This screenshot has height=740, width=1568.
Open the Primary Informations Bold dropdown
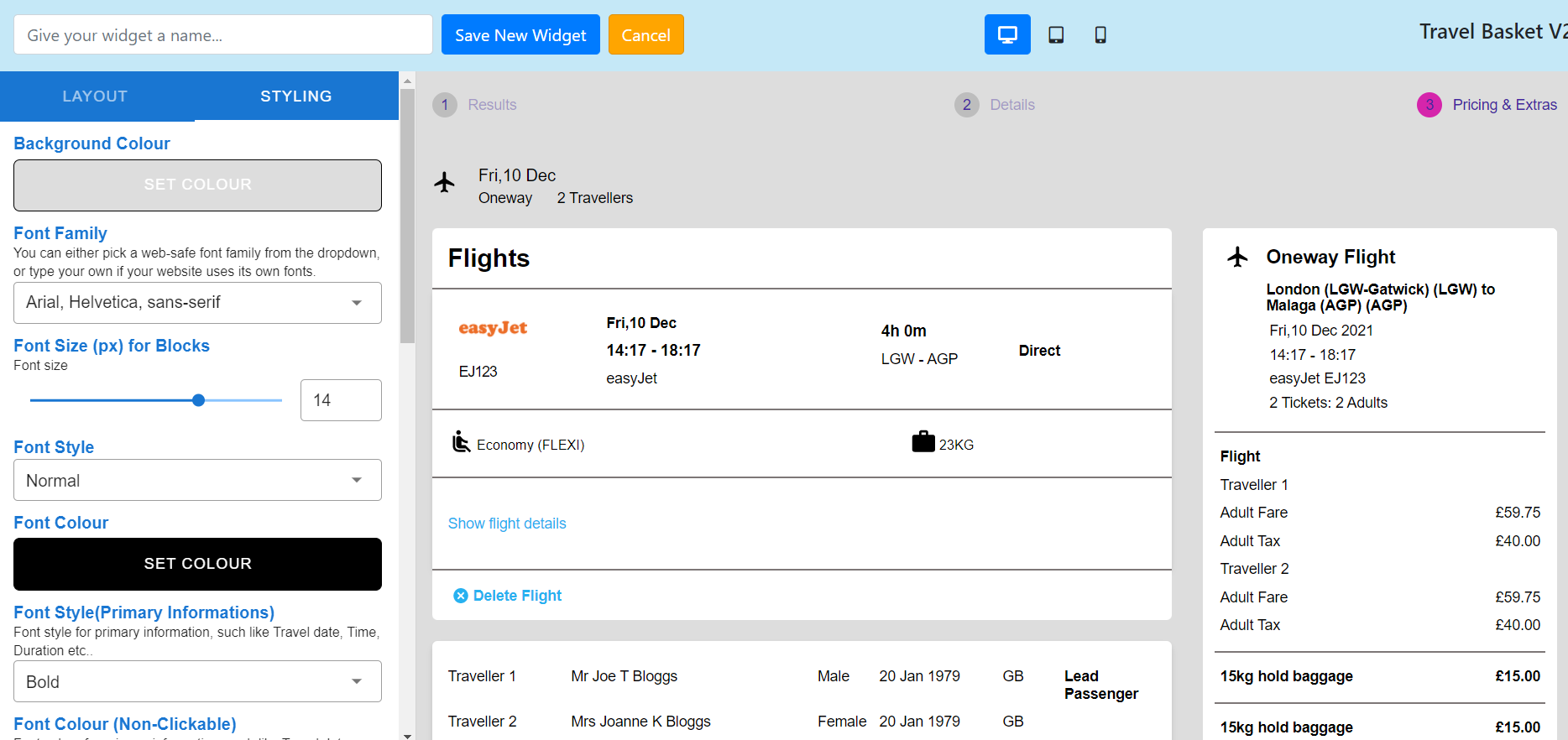[x=197, y=681]
